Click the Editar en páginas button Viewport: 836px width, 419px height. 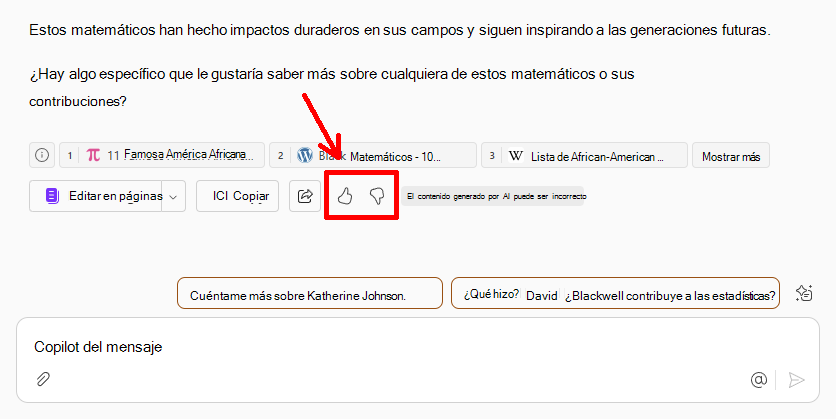[95, 196]
